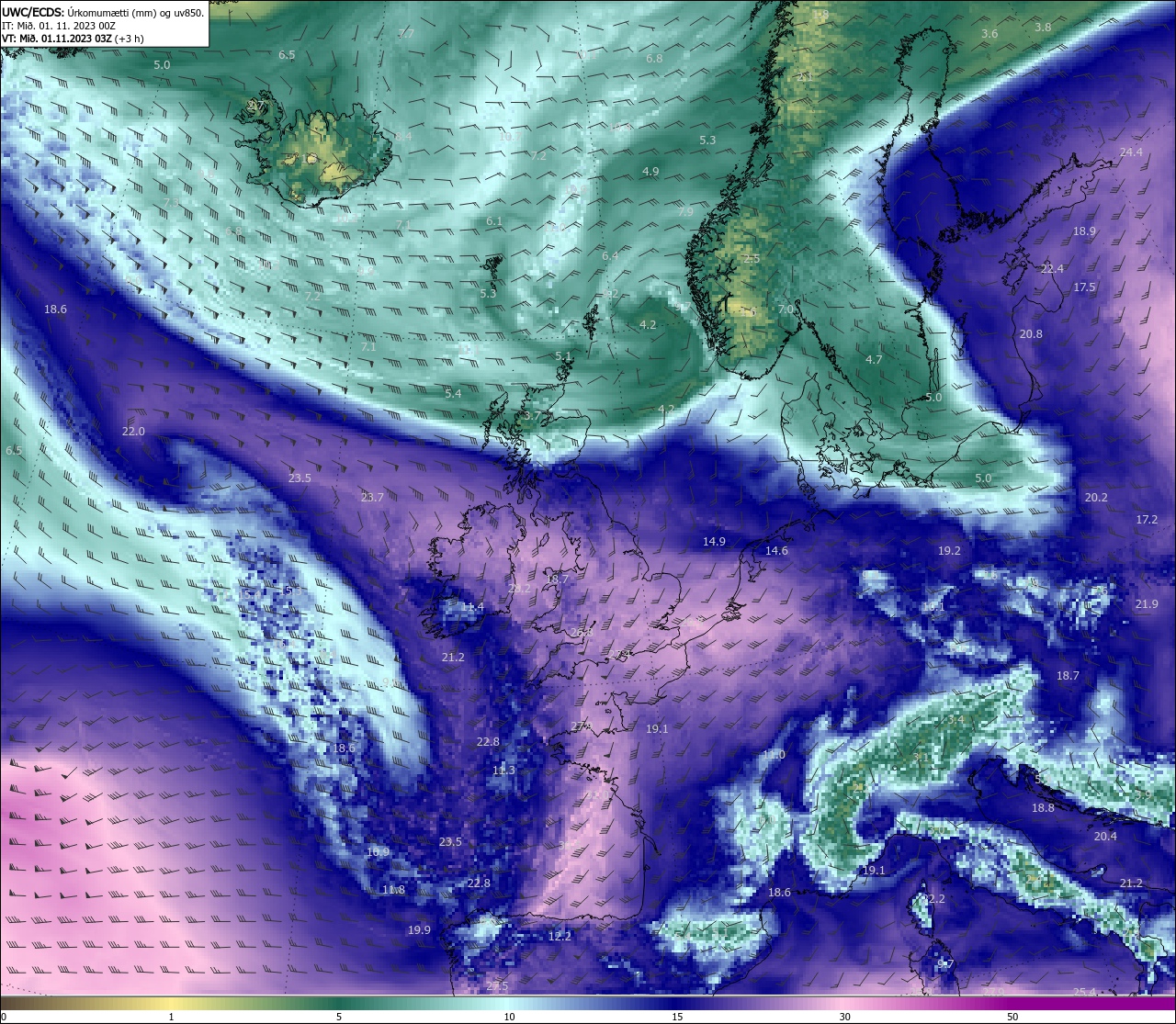Viewport: 1176px width, 1024px height.
Task: Click the legend tick label 0
Action: [3, 1017]
